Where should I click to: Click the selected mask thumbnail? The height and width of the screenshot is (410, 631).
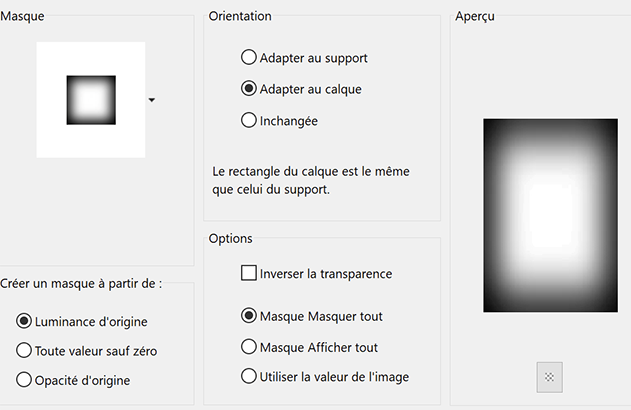click(x=91, y=100)
